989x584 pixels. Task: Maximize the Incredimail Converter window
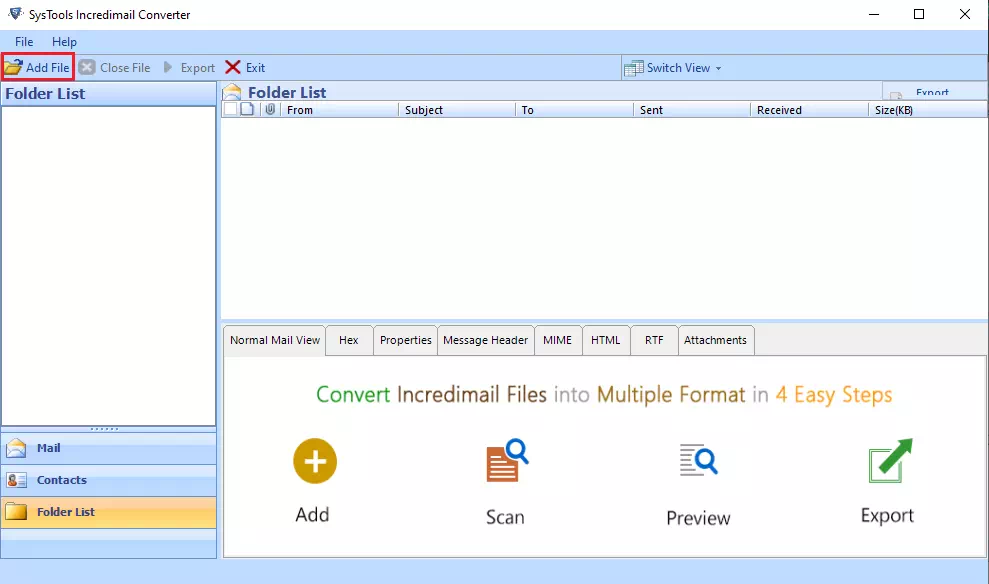[x=919, y=14]
